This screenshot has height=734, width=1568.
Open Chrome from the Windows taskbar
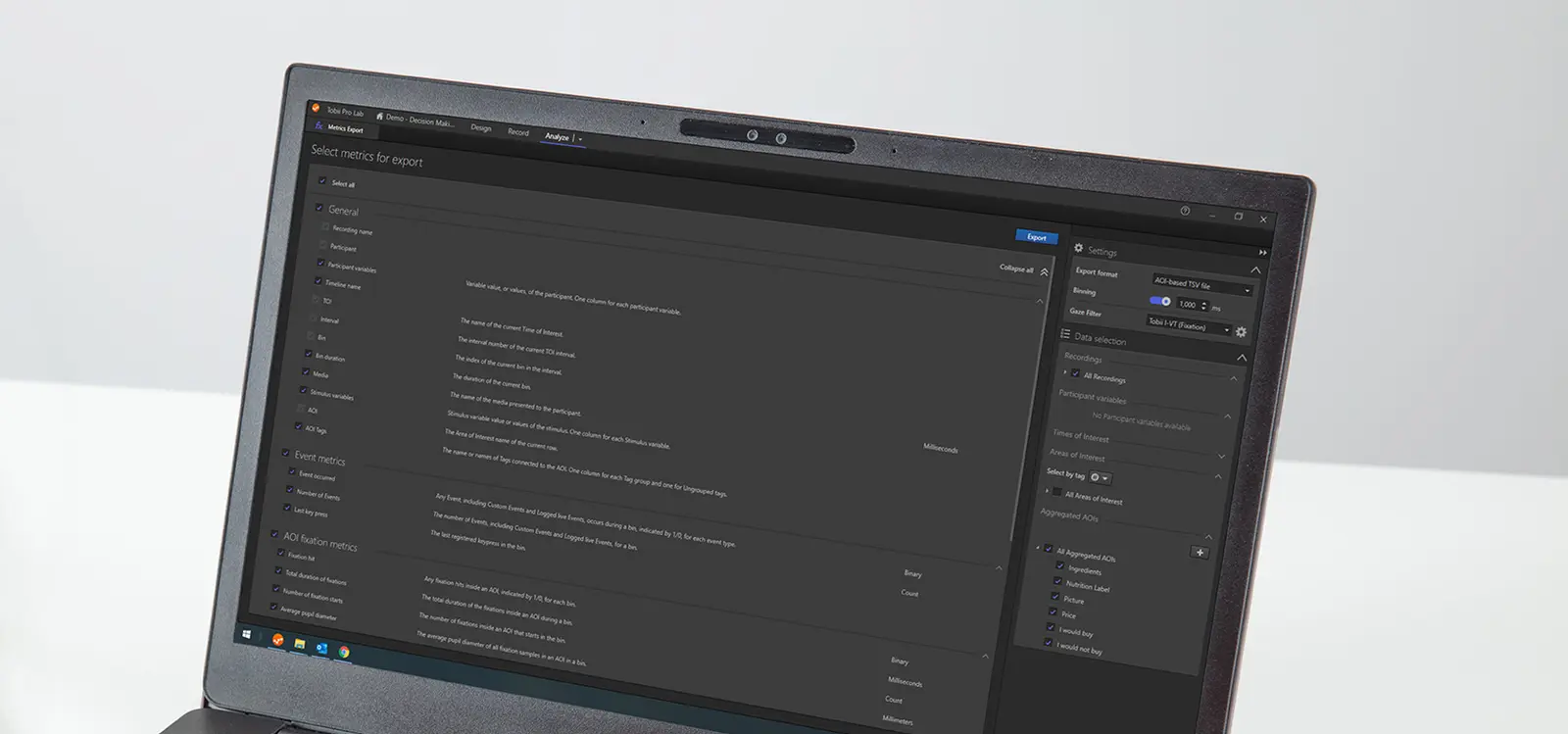tap(344, 652)
